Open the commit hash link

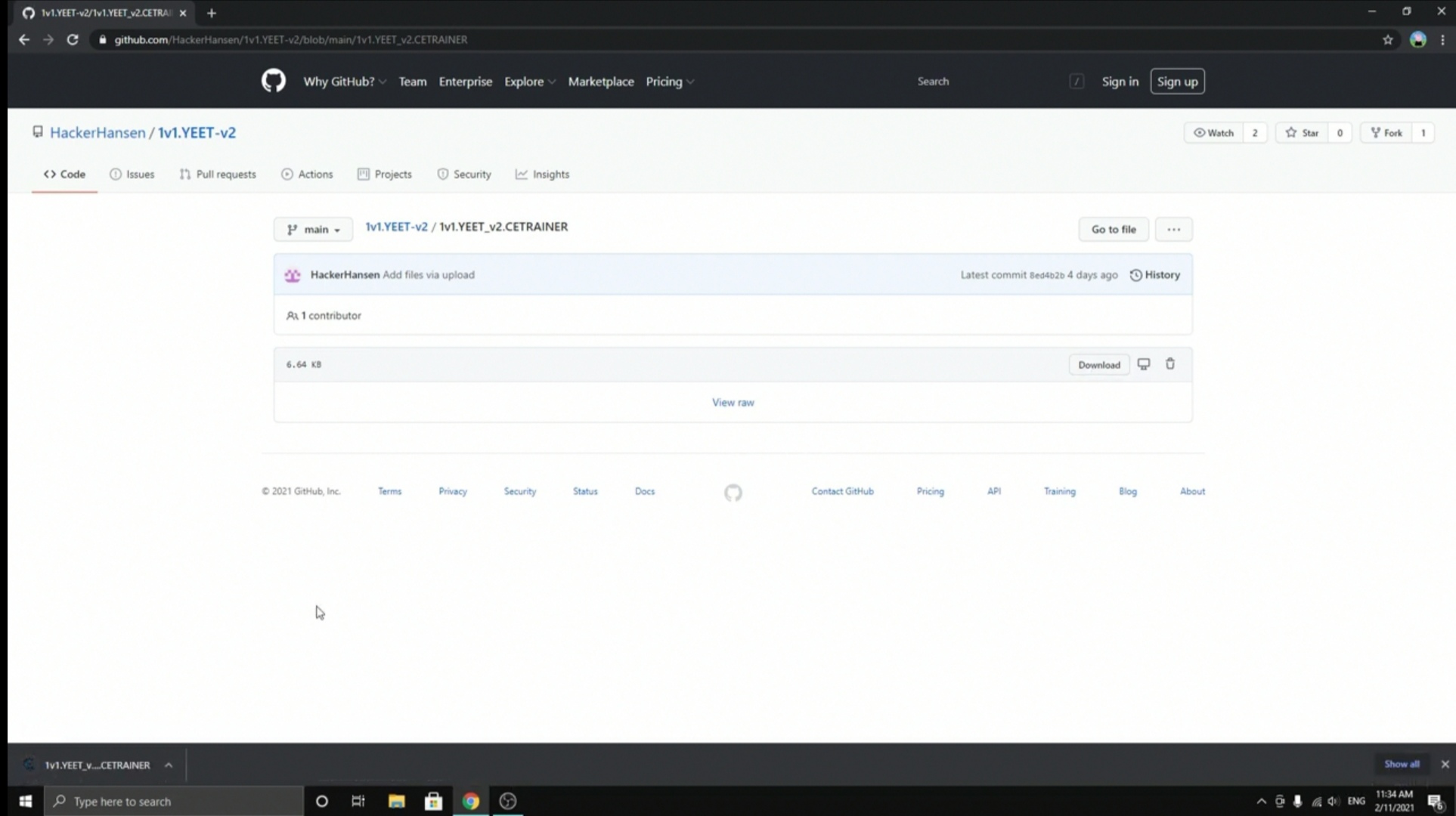click(x=1046, y=276)
